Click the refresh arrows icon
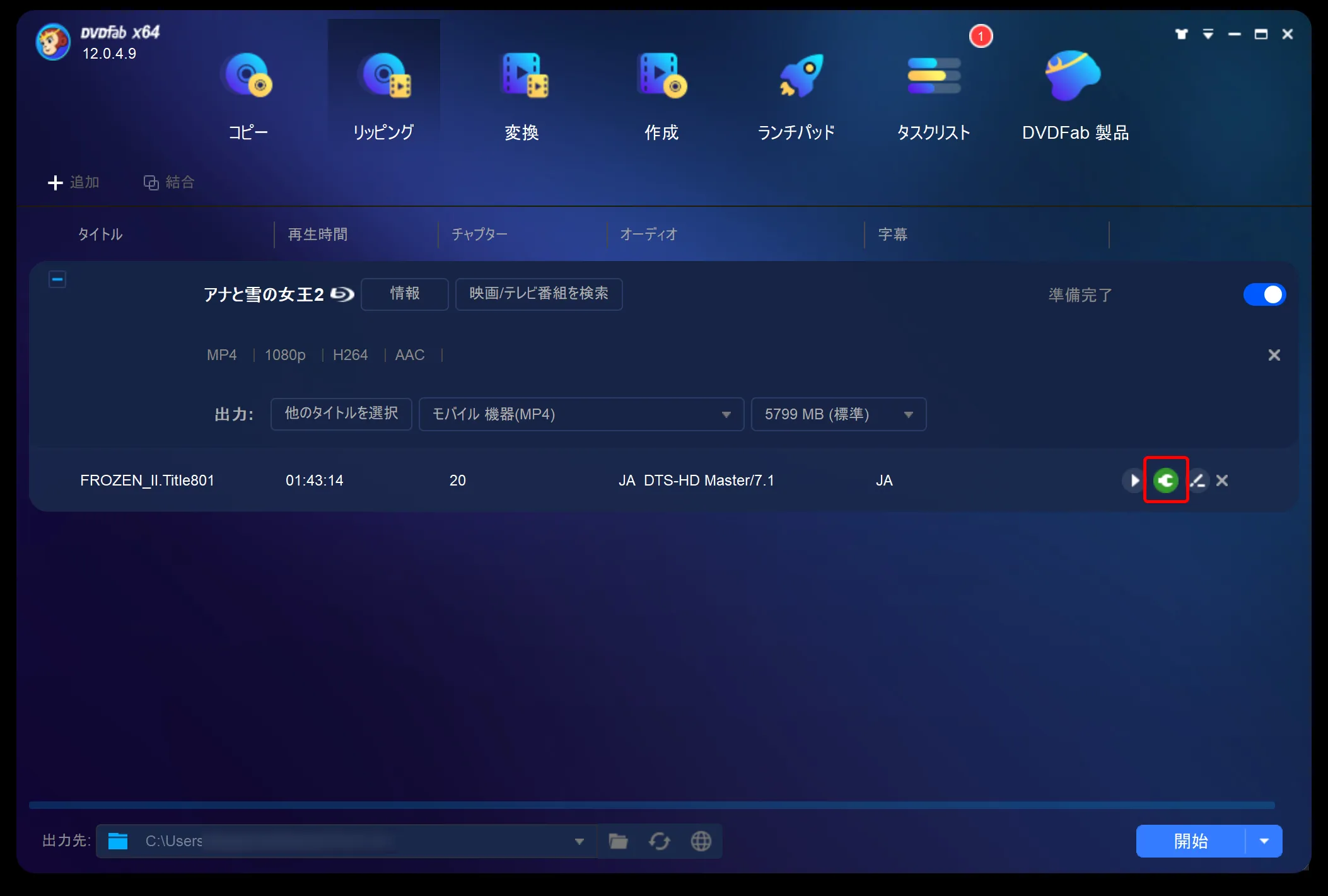Viewport: 1328px width, 896px height. [660, 841]
